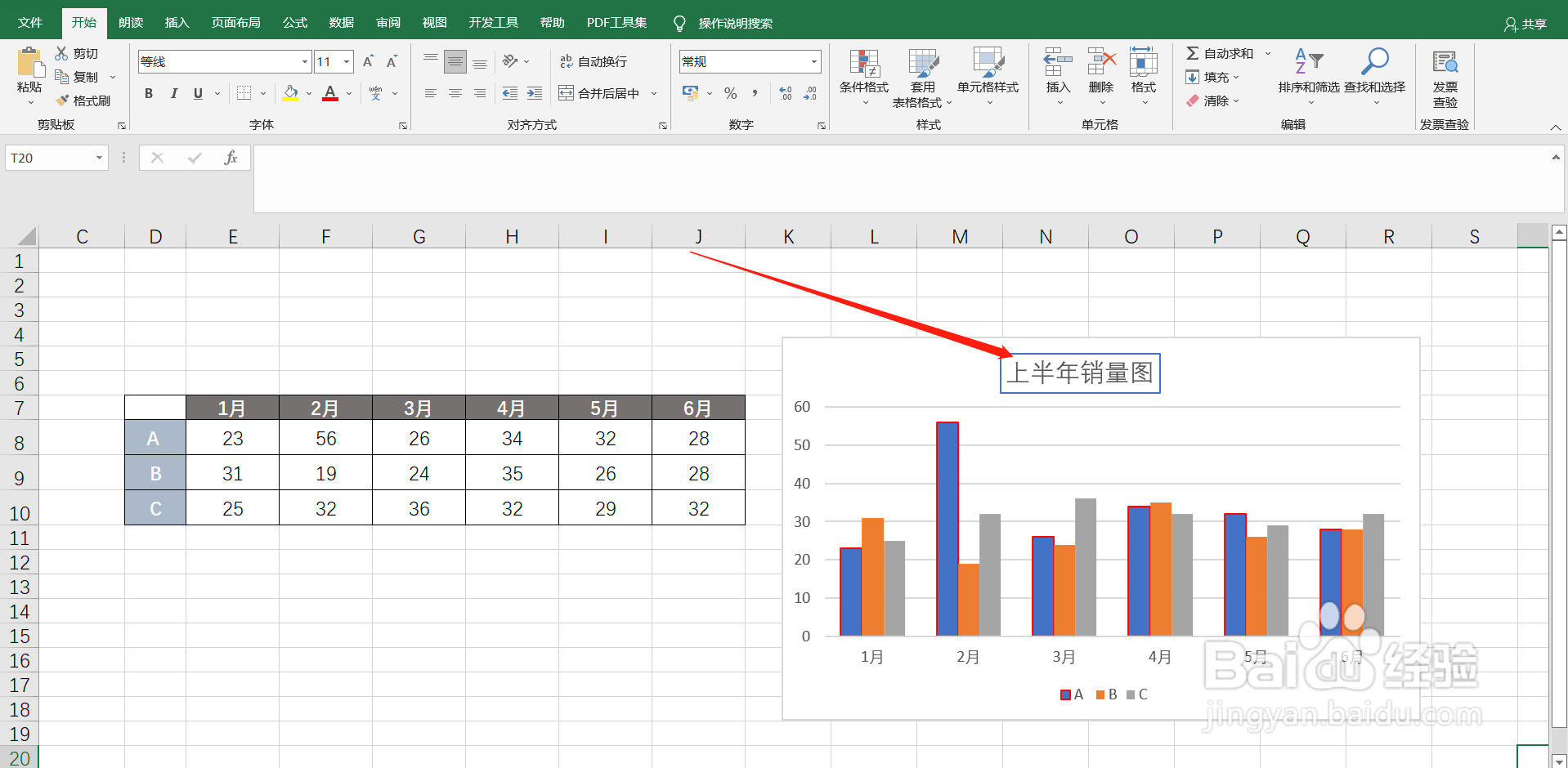This screenshot has width=1568, height=768.
Task: Open Font settings dialog launcher
Action: tap(403, 125)
